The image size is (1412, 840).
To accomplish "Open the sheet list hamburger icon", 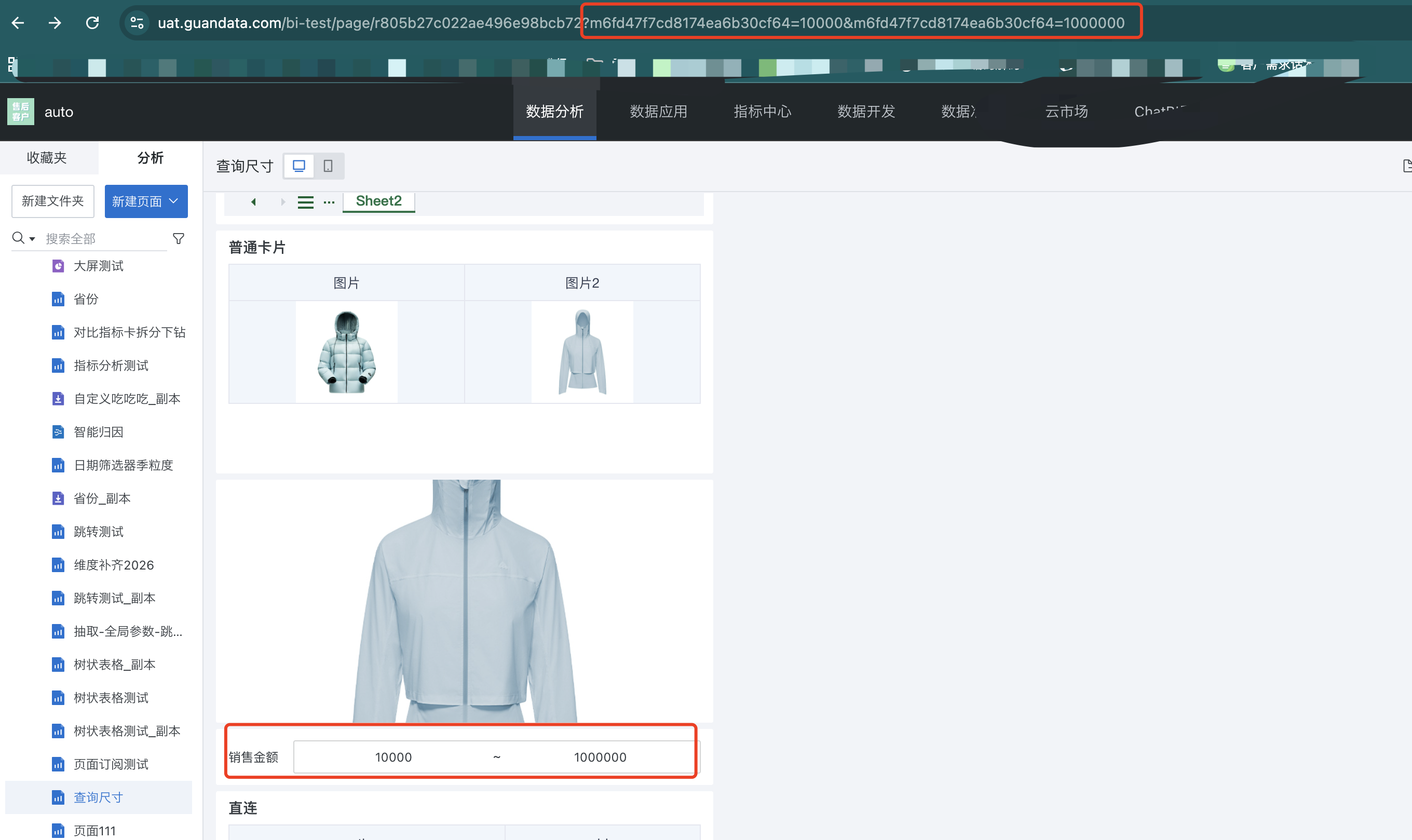I will tap(306, 202).
